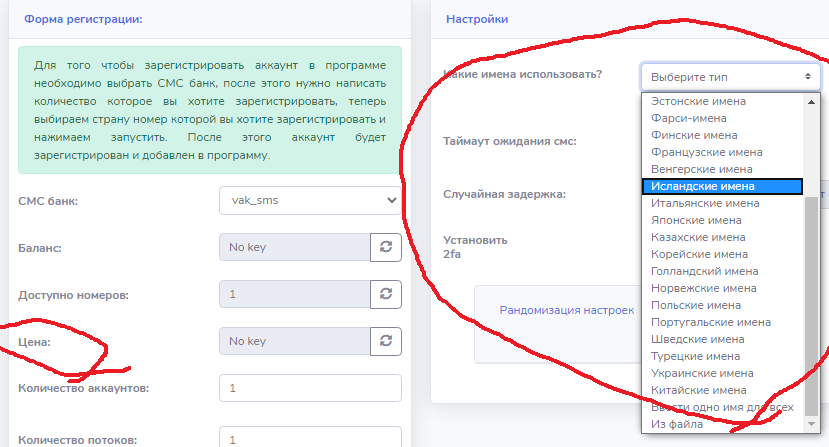Image resolution: width=829 pixels, height=447 pixels.
Task: Select Шведские имена option
Action: (x=722, y=339)
